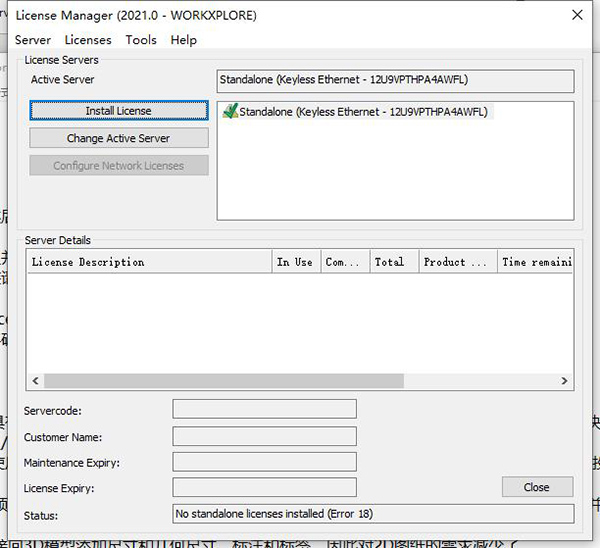
Task: Click the Servercode: label
Action: [53, 411]
